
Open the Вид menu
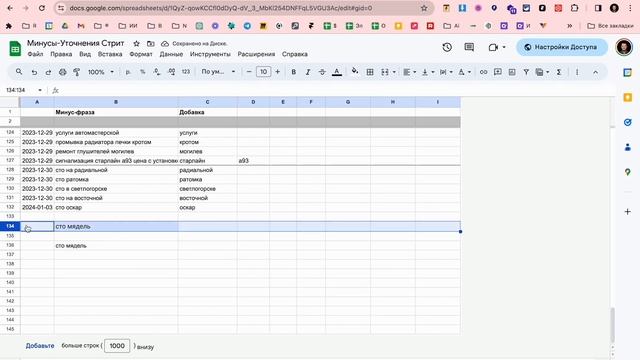(85, 54)
